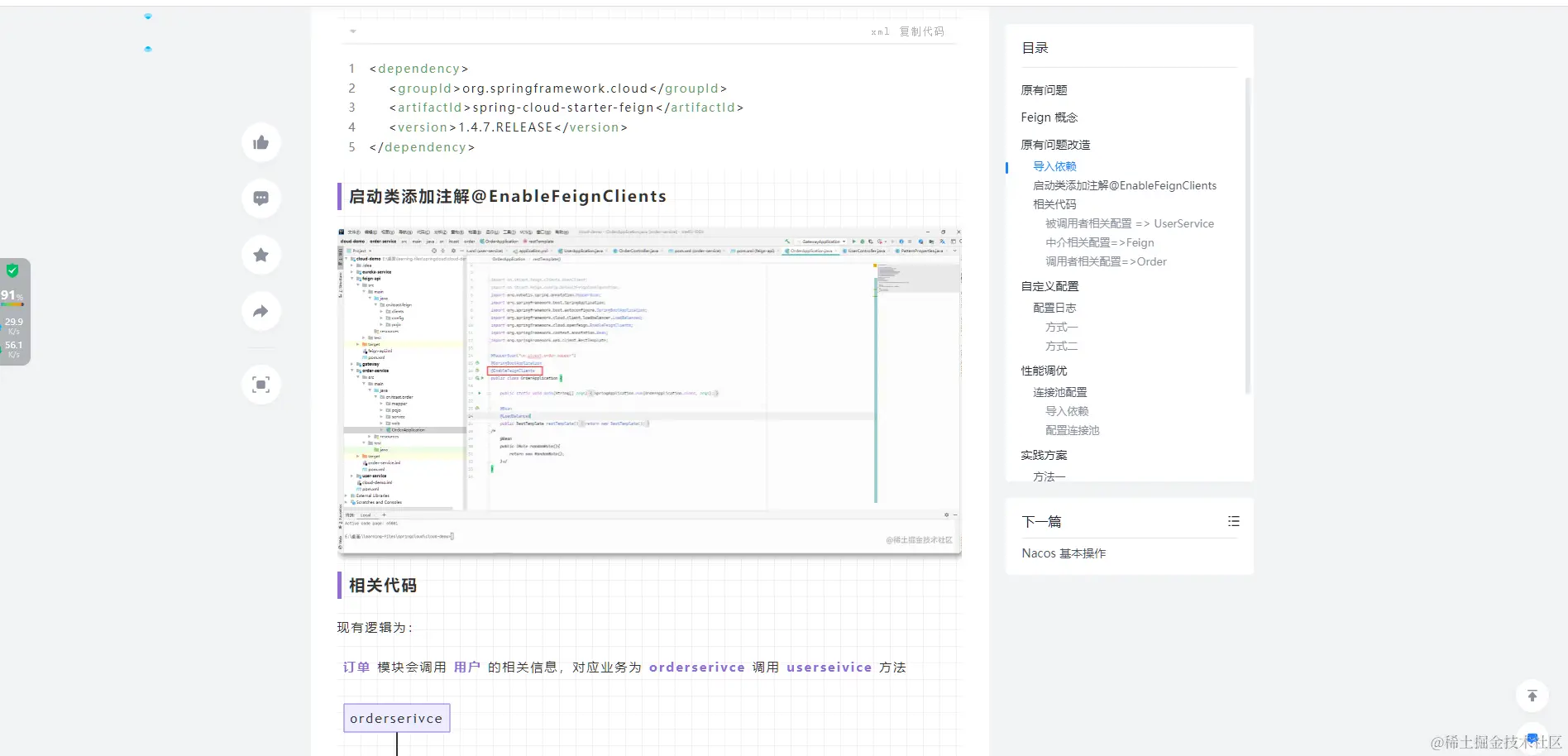Click the spring-cloud-starter-feign artifactId code line
The width and height of the screenshot is (1568, 756).
click(566, 108)
